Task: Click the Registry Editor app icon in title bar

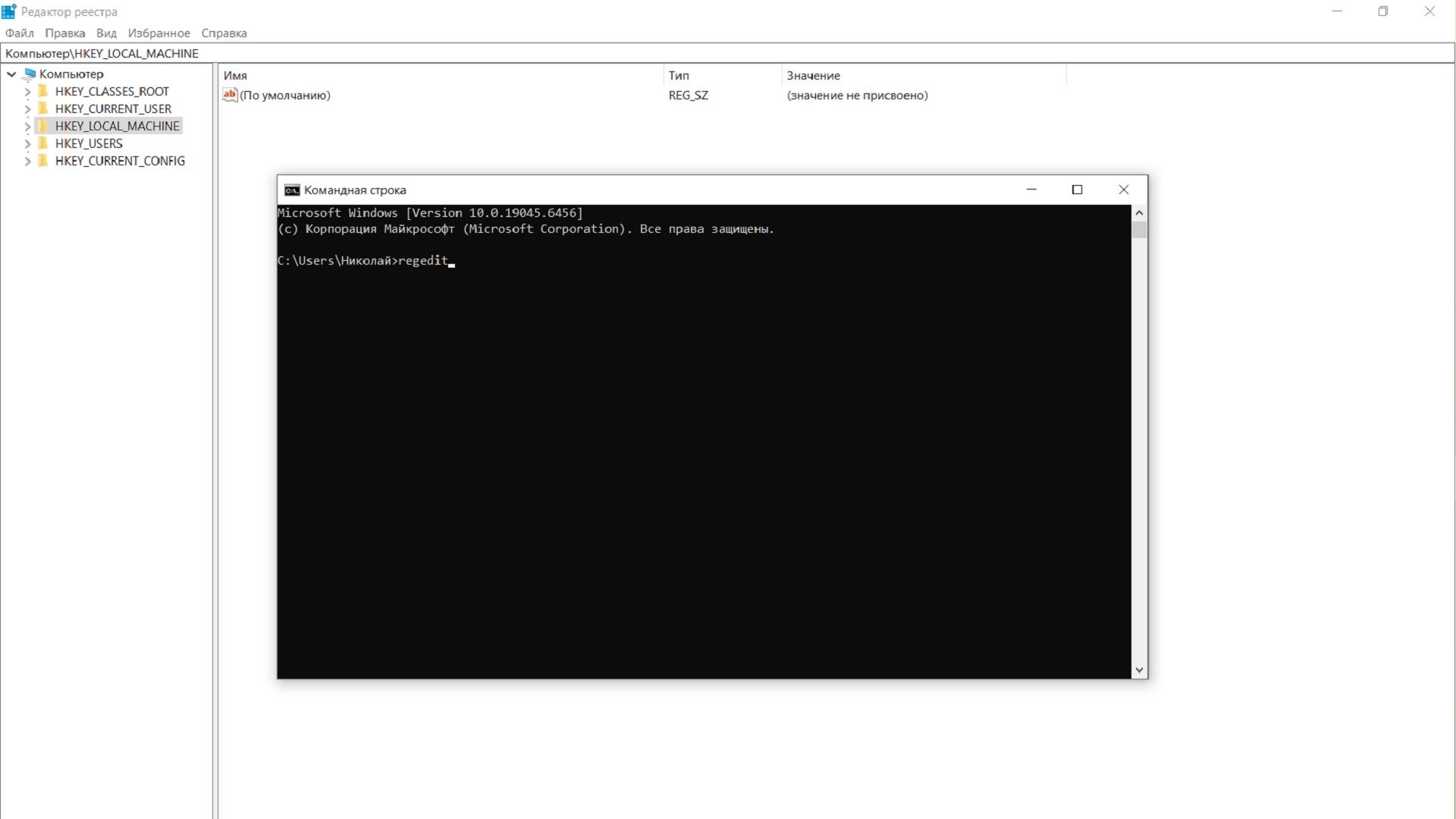Action: click(x=9, y=11)
